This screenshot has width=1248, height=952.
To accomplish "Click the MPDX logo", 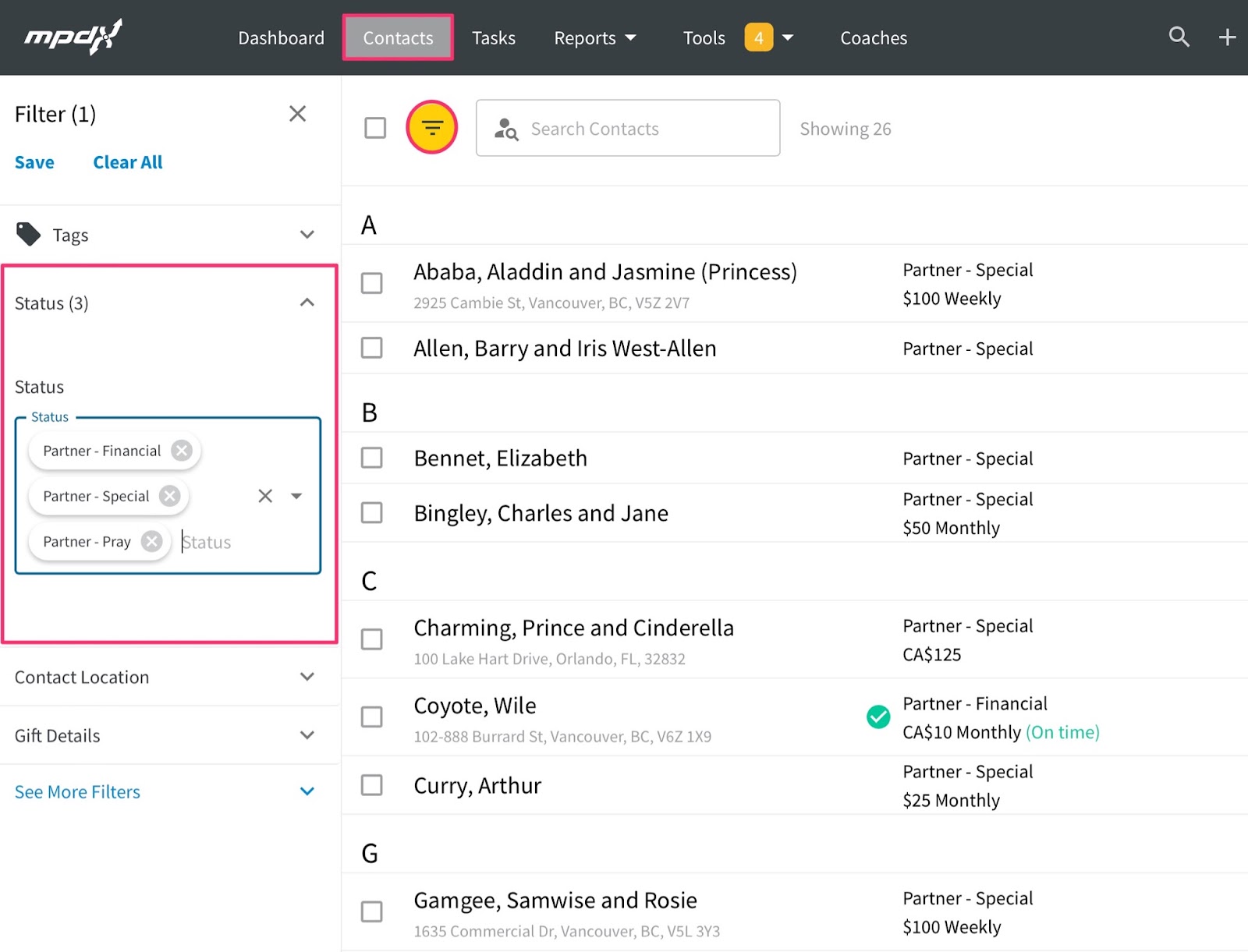I will 73,37.
